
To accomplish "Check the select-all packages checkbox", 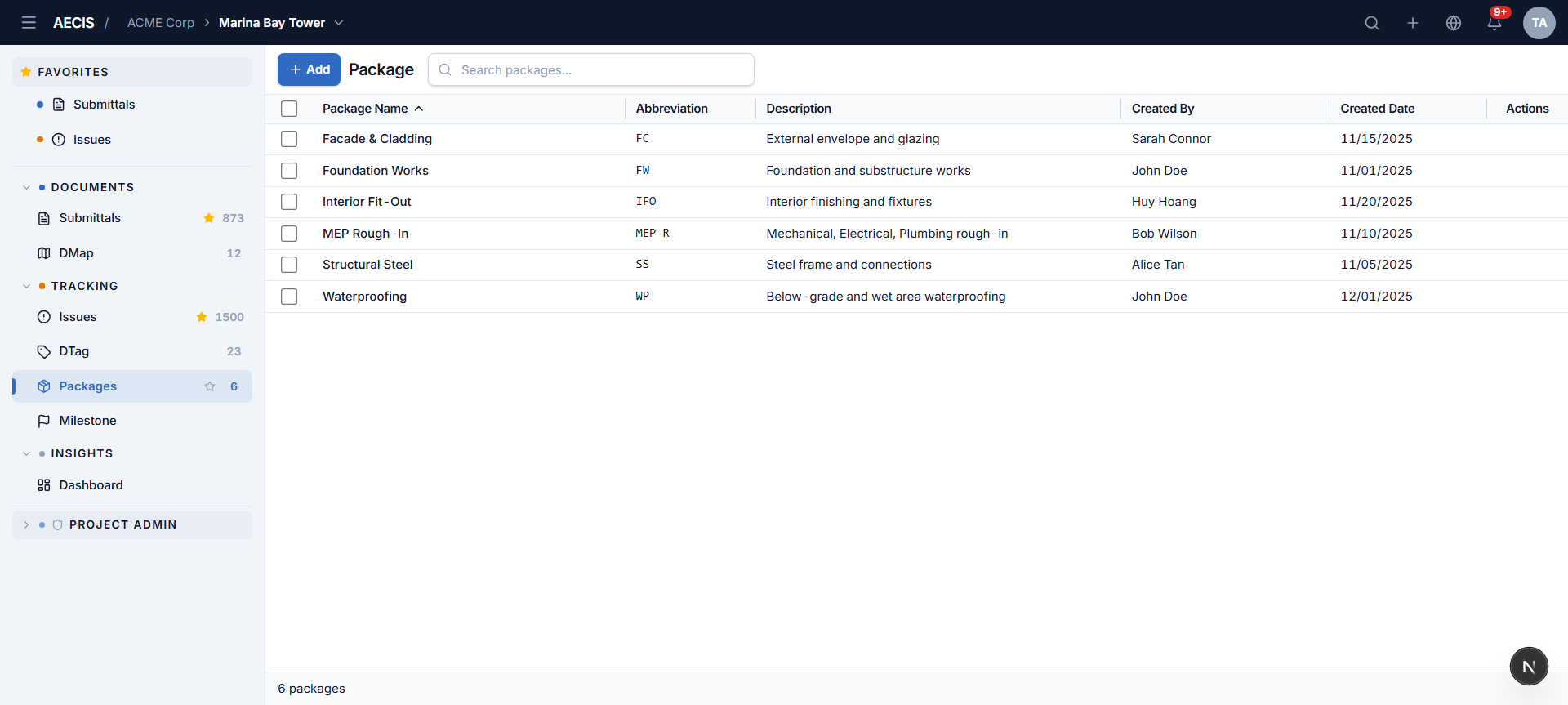I will tap(289, 109).
